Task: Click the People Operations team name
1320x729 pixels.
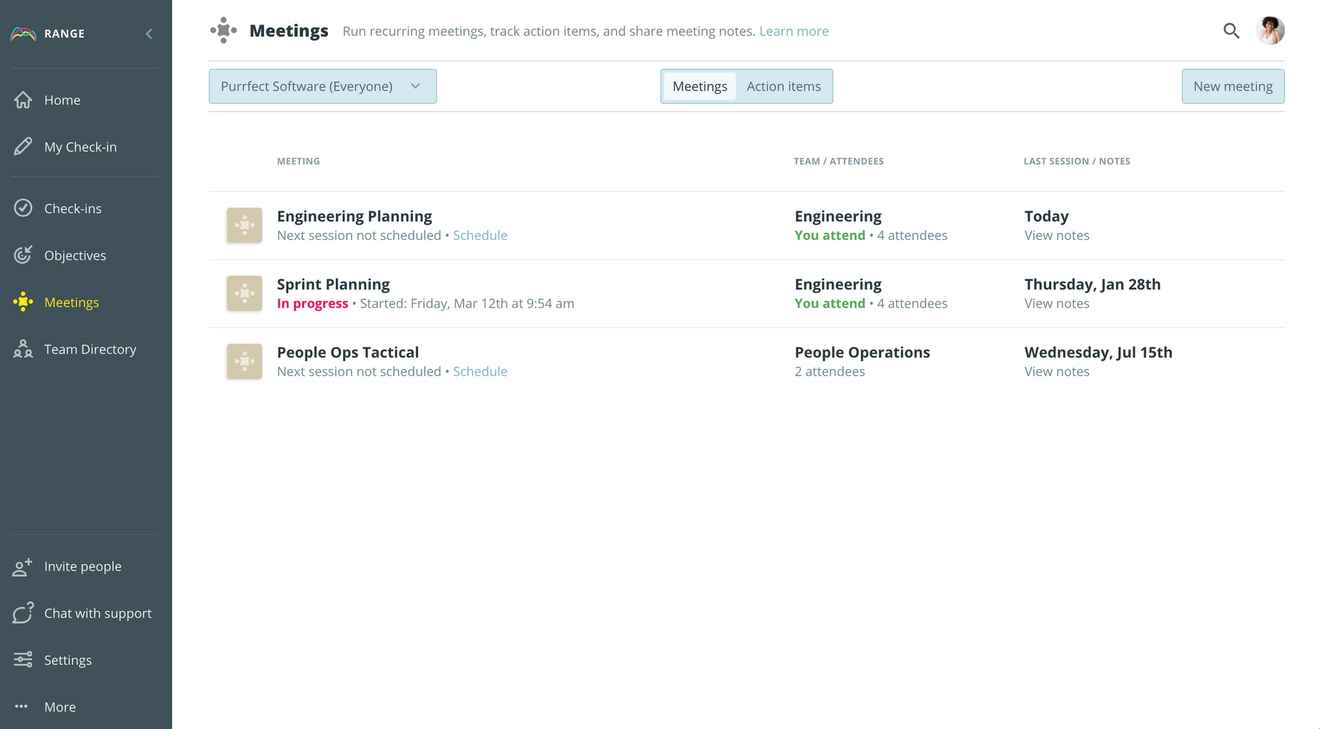Action: [862, 352]
